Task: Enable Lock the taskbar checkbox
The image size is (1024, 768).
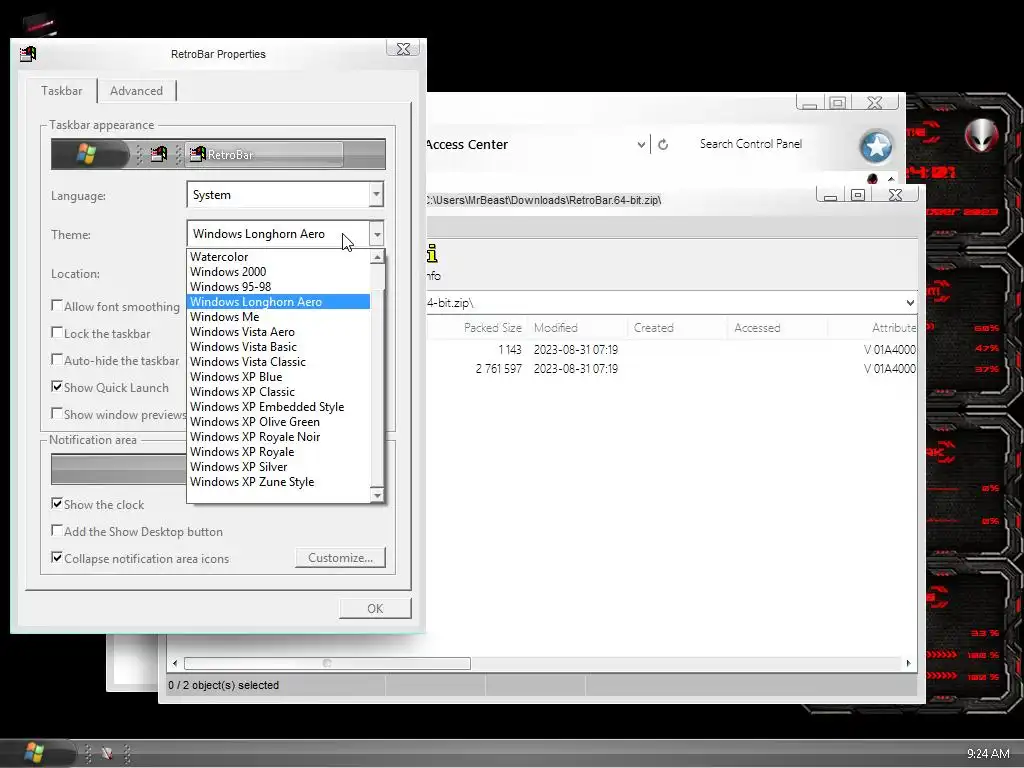Action: click(57, 333)
